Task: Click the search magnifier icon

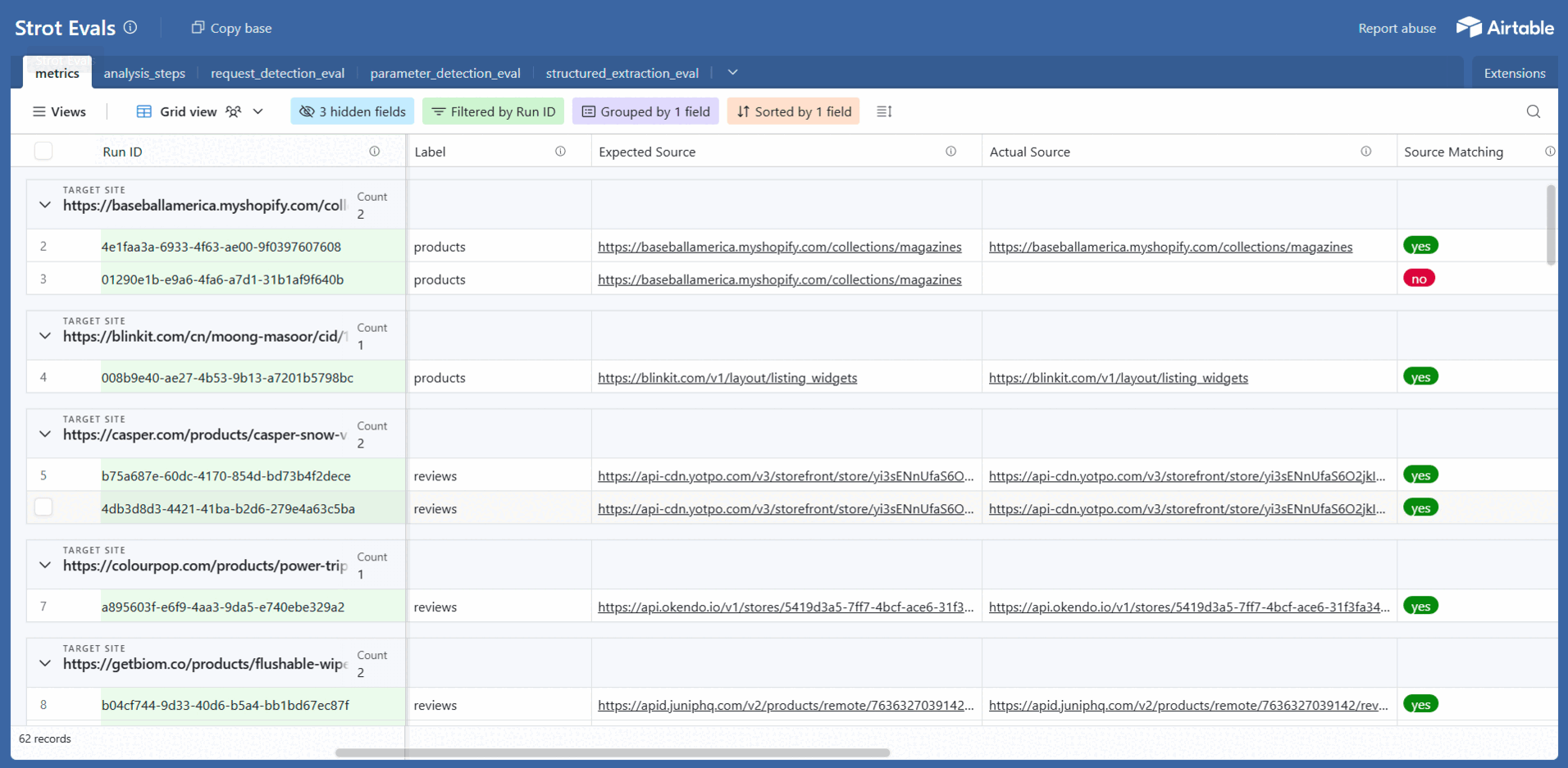Action: [1534, 111]
